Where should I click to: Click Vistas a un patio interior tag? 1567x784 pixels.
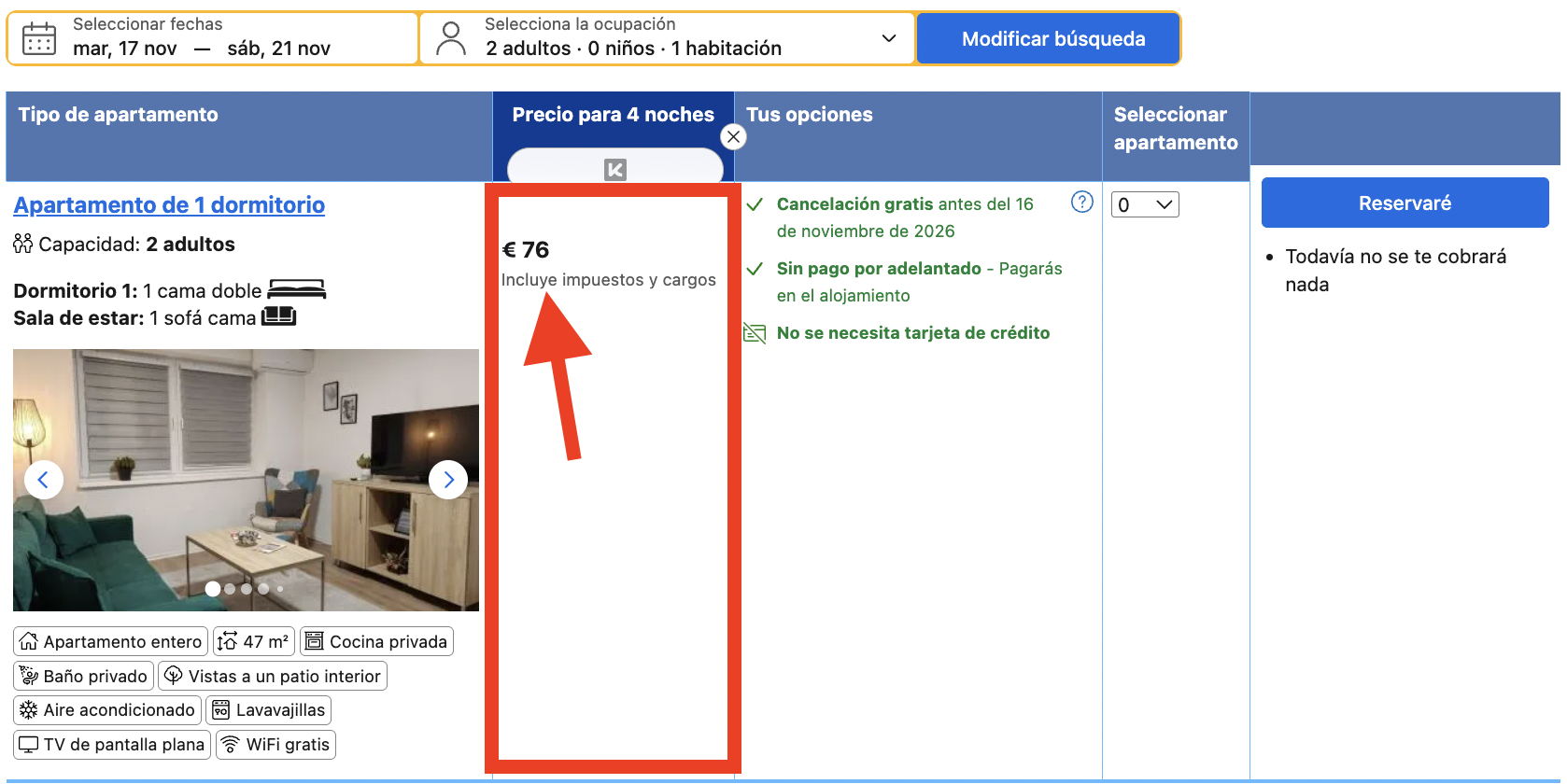pyautogui.click(x=273, y=676)
